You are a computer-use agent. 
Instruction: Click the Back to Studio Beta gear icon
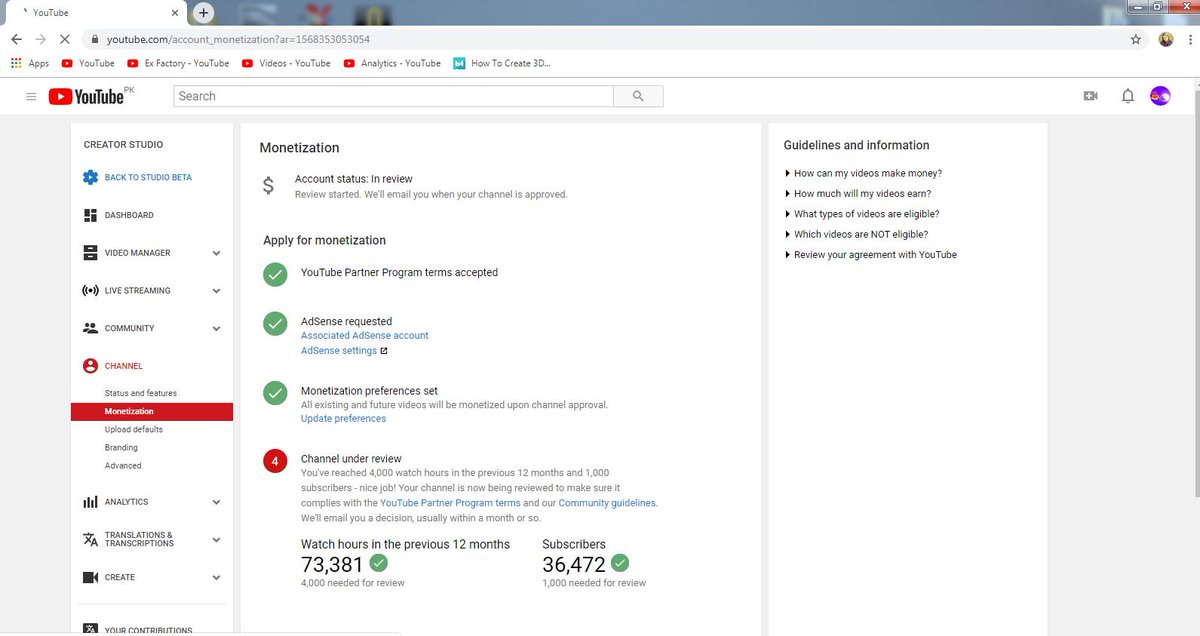tap(90, 177)
